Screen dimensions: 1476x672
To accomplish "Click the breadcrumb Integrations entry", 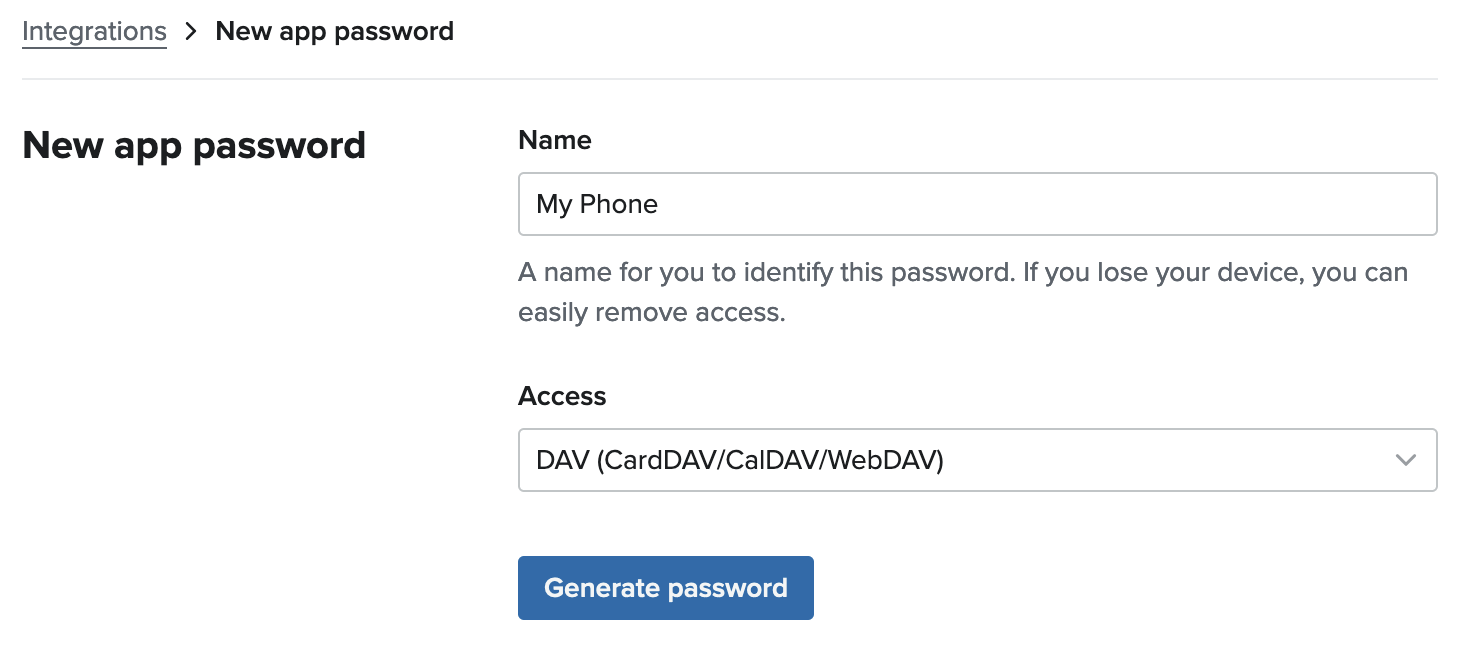I will click(x=94, y=31).
